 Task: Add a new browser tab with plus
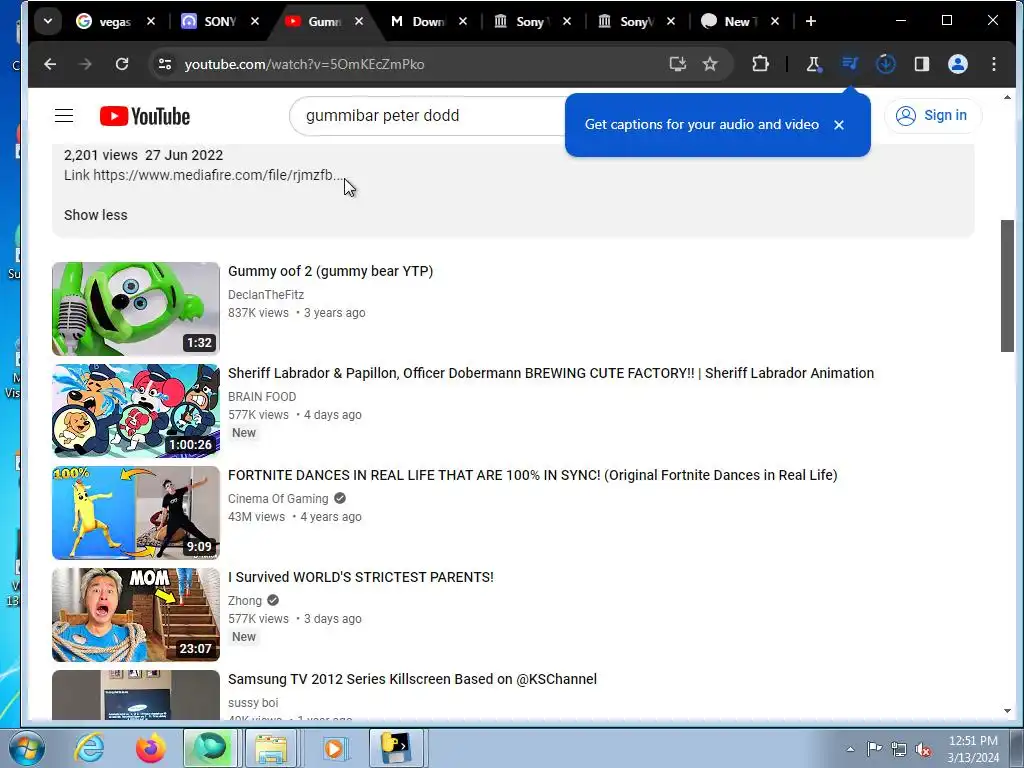pos(810,22)
